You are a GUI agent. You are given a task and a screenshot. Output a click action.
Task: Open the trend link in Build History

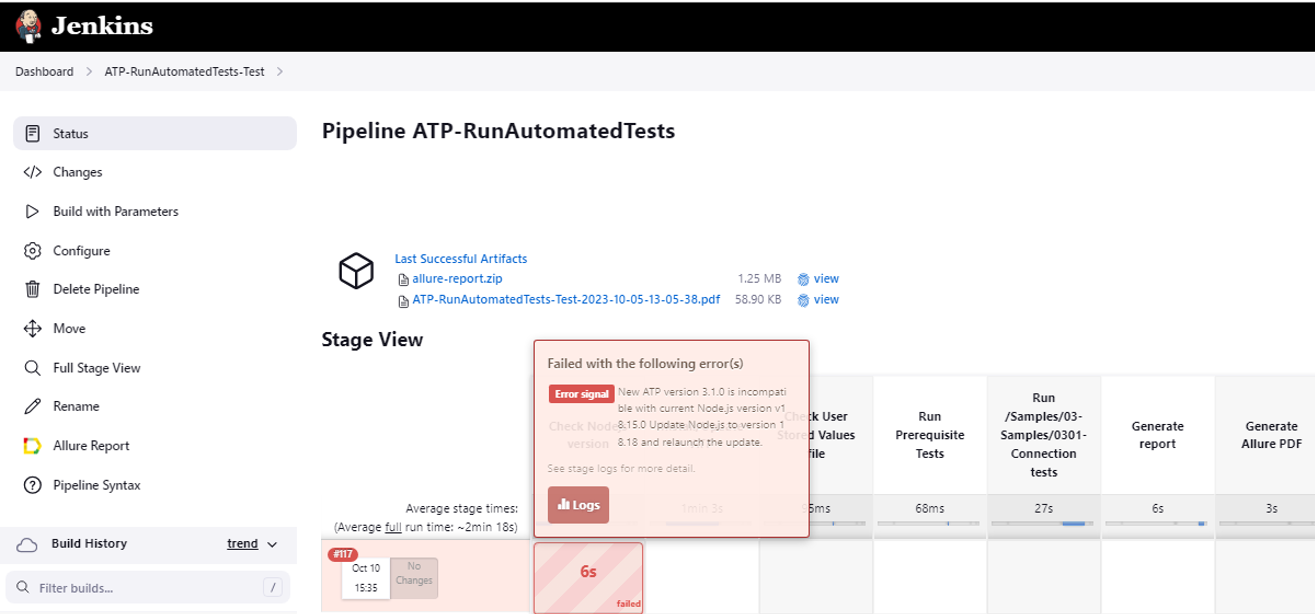click(242, 544)
